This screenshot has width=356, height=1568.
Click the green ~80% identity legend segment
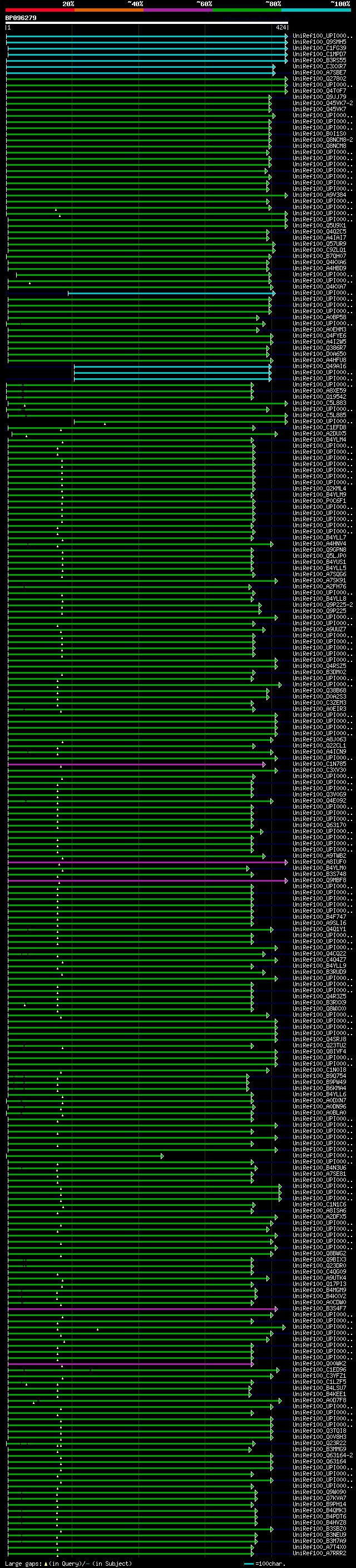click(x=247, y=10)
